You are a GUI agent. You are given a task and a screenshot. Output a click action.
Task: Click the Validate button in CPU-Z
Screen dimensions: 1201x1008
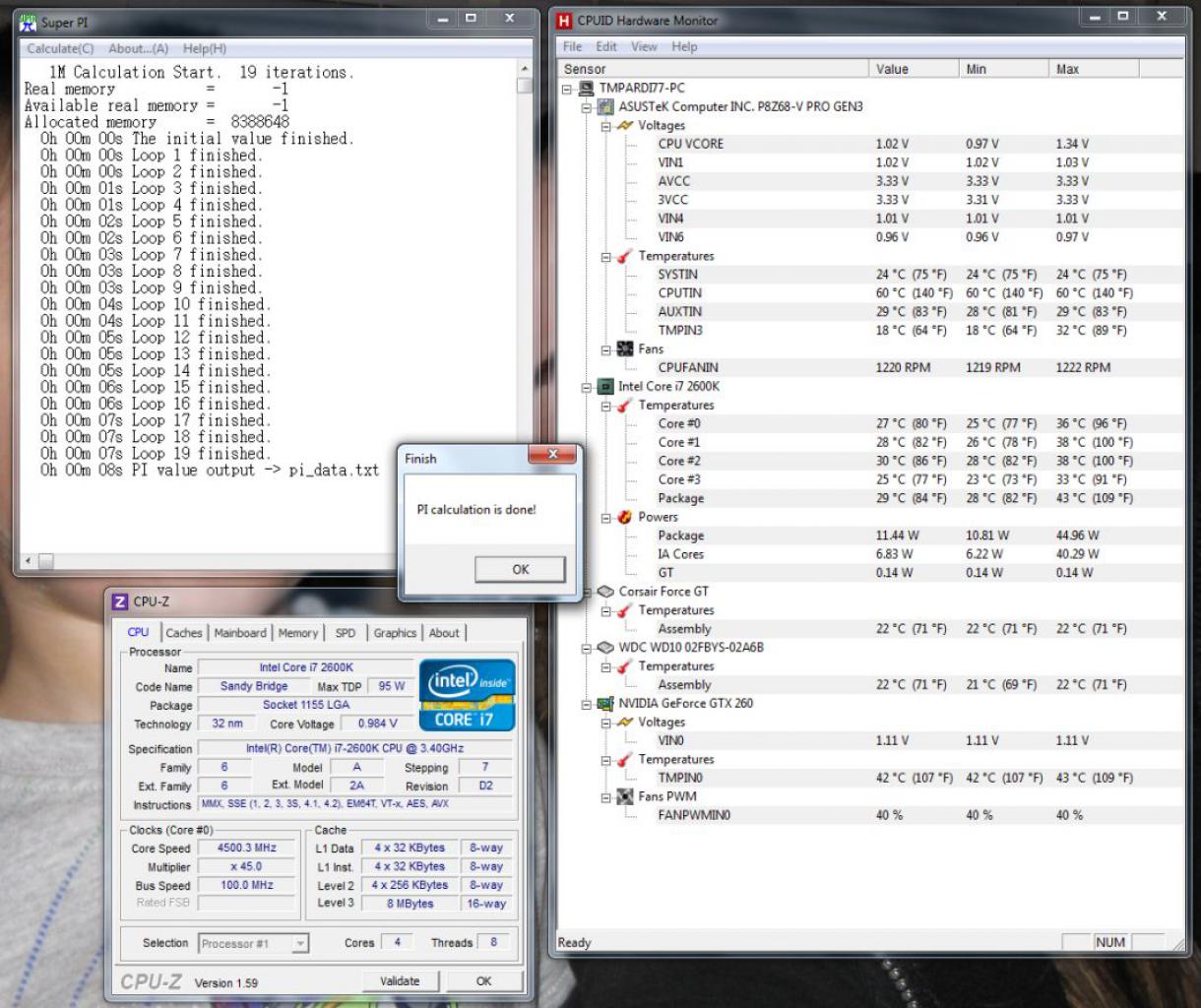(x=400, y=981)
